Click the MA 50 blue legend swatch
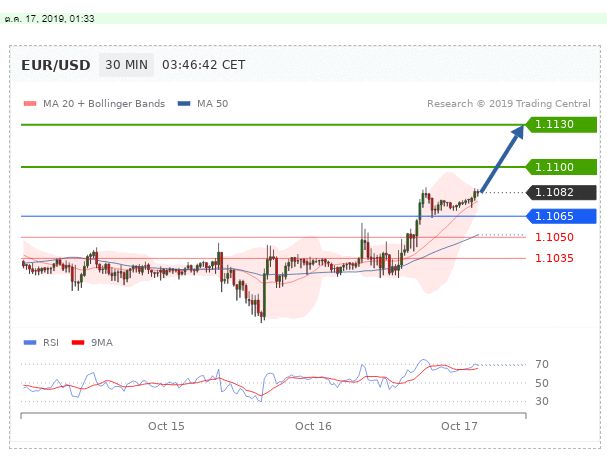 click(x=184, y=104)
